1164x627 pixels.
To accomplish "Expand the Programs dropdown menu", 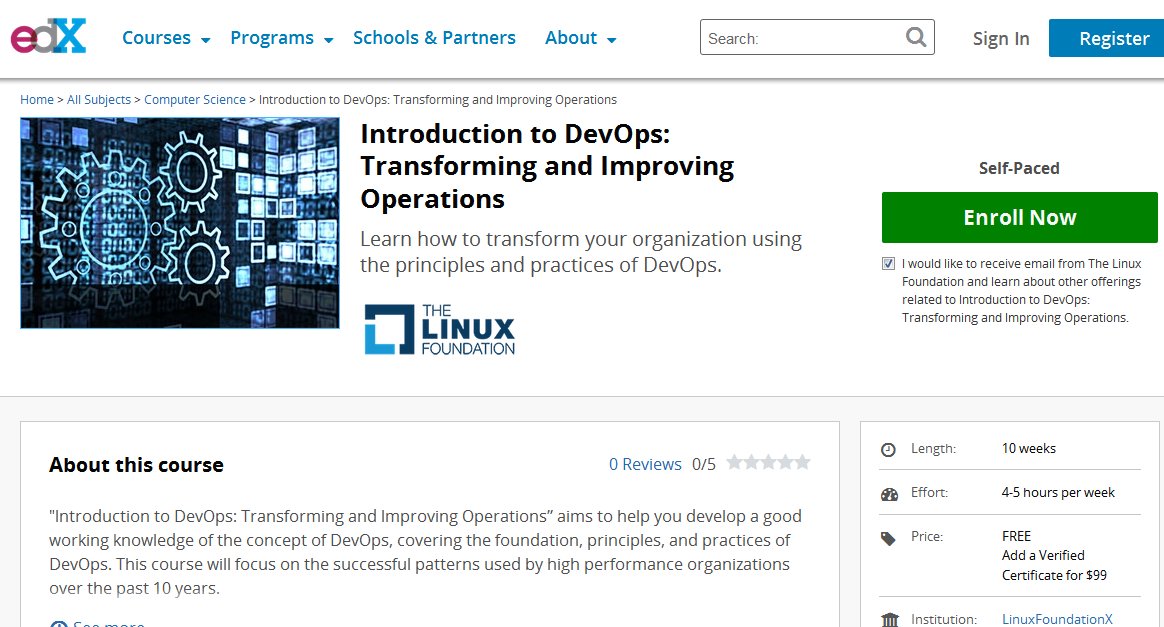I will (282, 38).
